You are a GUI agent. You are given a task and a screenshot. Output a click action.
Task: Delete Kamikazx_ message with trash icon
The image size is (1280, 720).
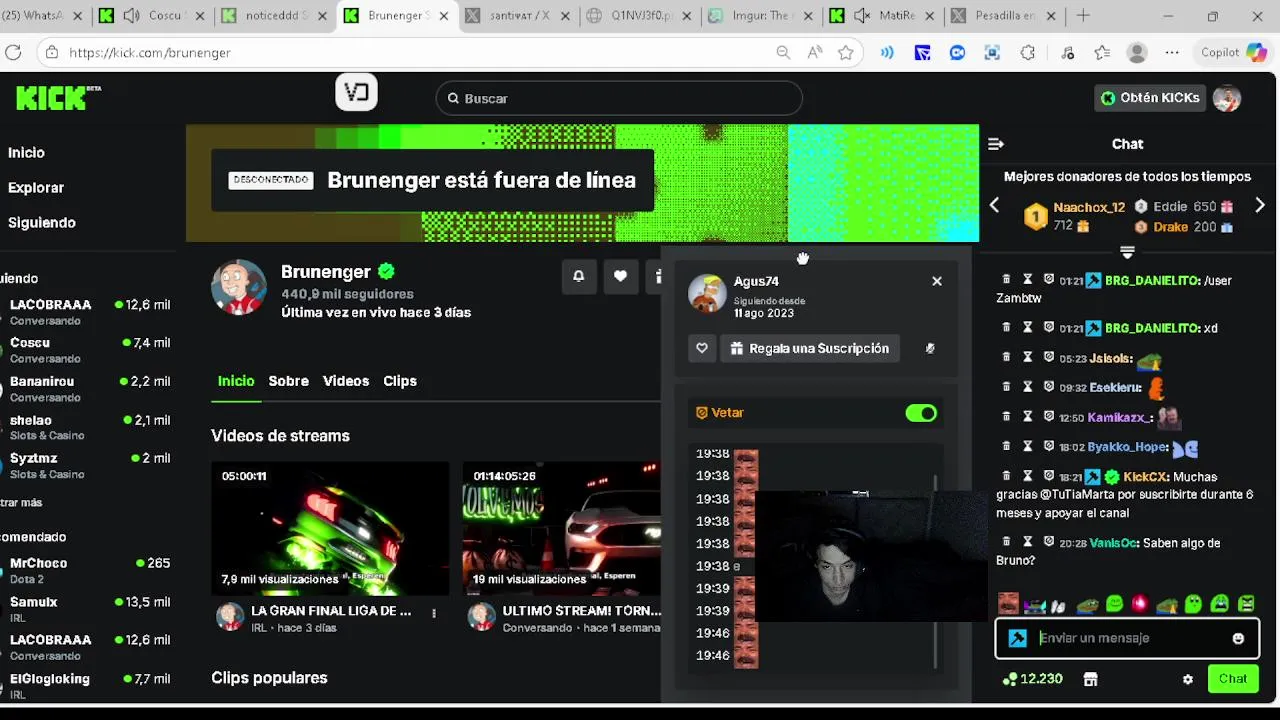1007,416
